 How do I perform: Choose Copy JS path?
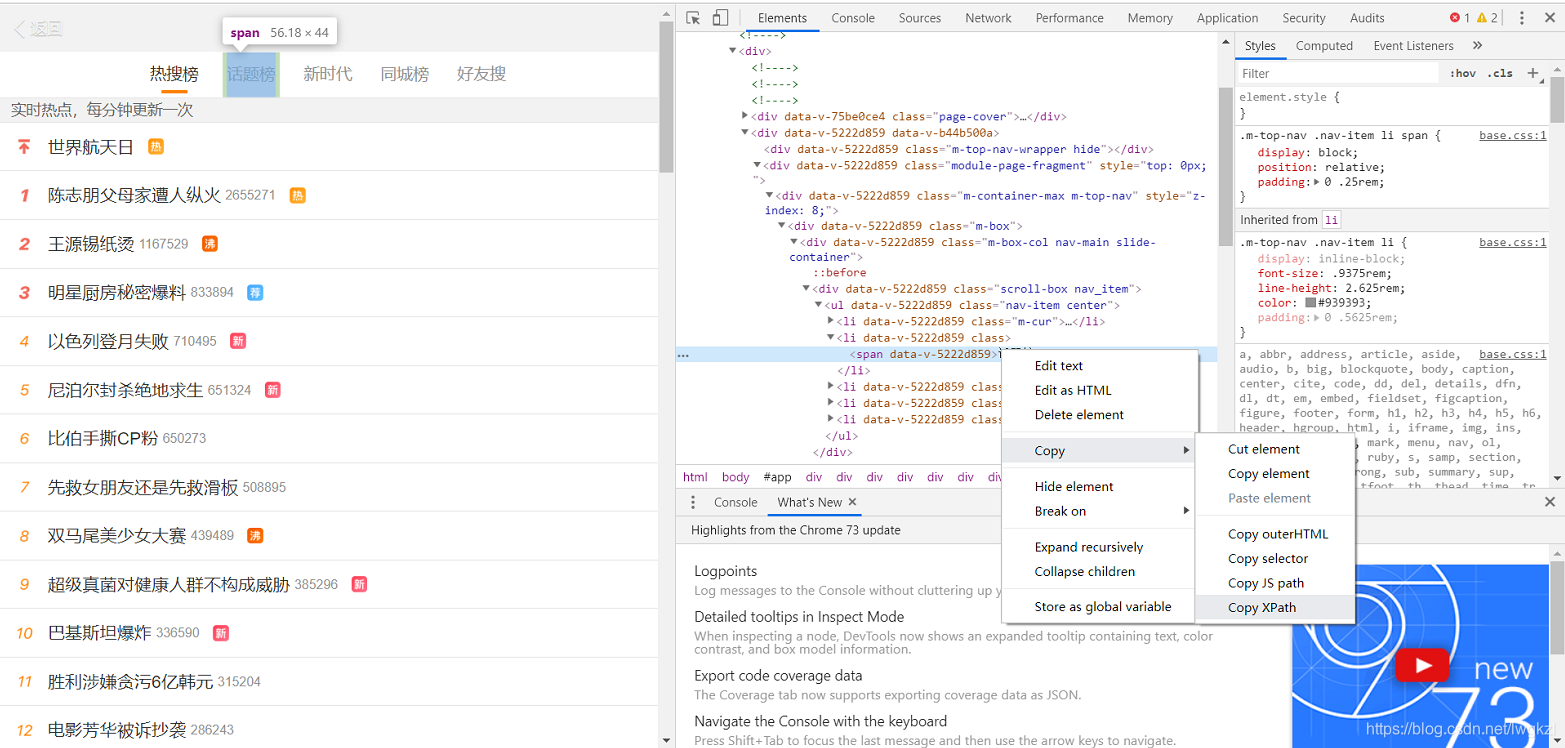1274,583
